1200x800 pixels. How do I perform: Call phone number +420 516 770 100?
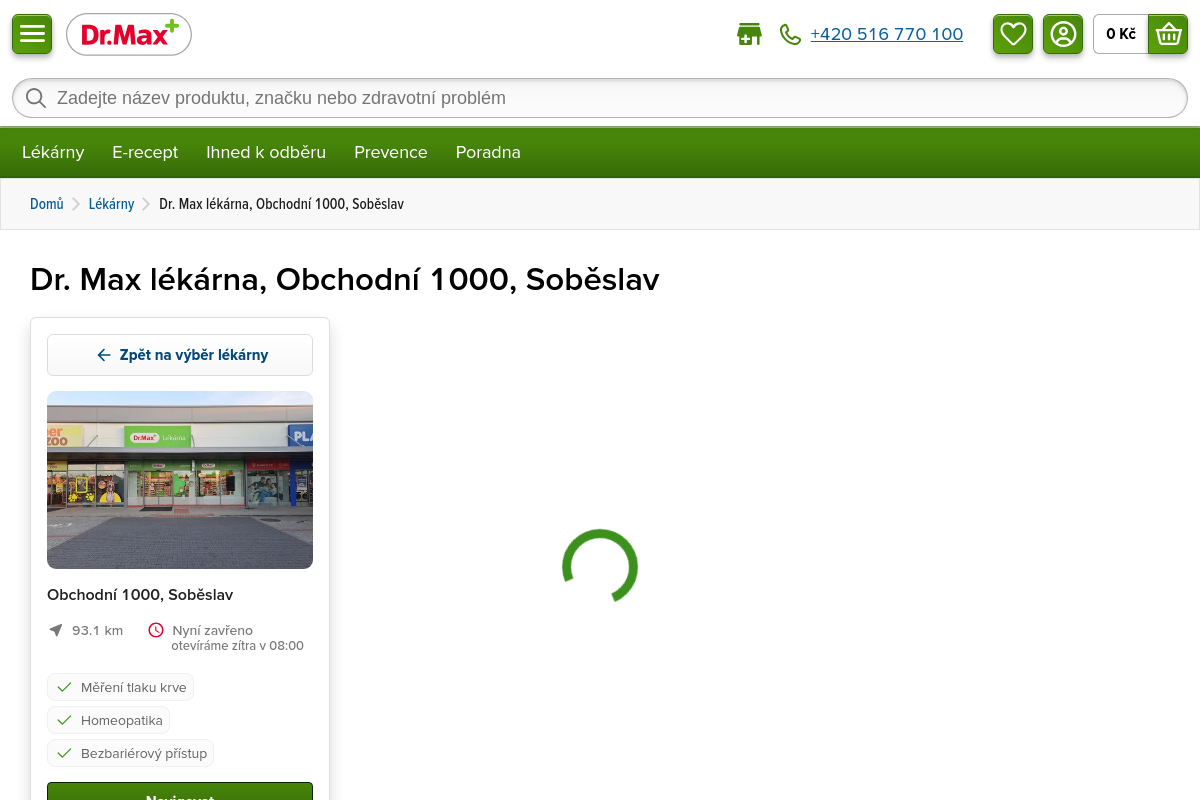coord(886,35)
